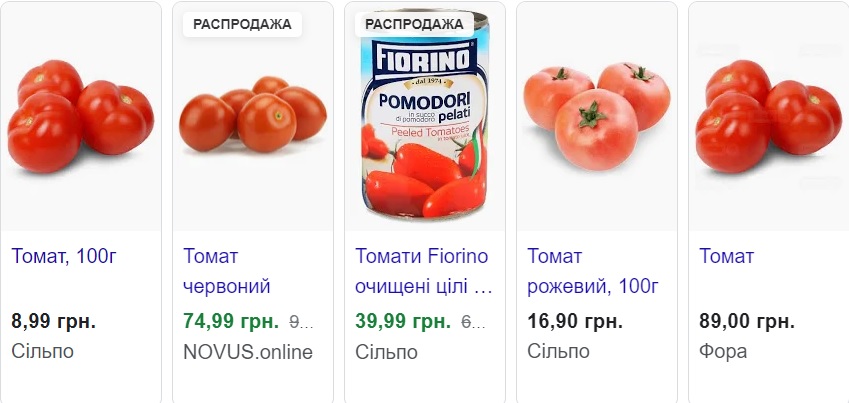The height and width of the screenshot is (403, 849).
Task: Click the green 74,99 грн. sale price
Action: [x=232, y=321]
